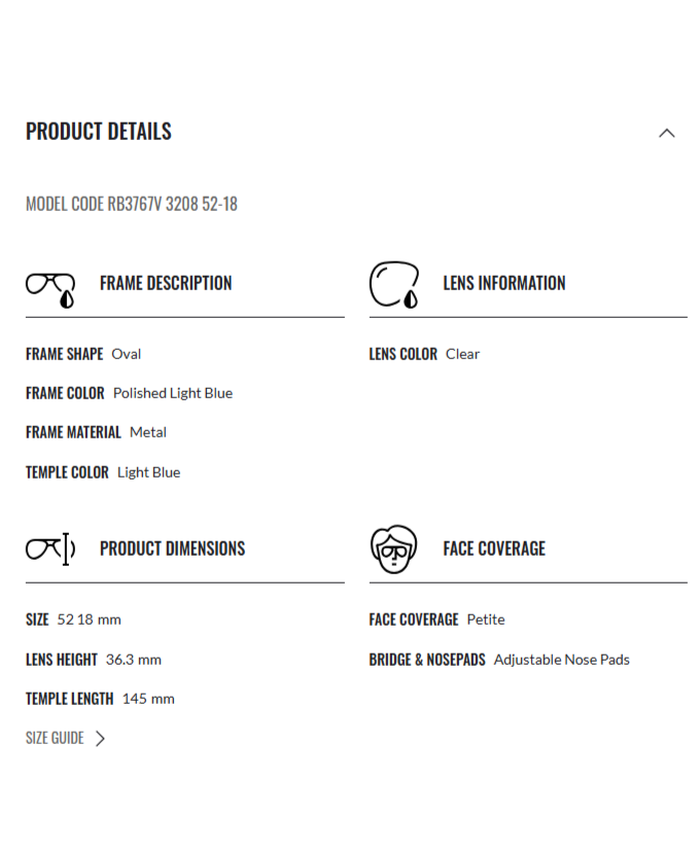Click the Frame Description glasses icon

pos(51,287)
